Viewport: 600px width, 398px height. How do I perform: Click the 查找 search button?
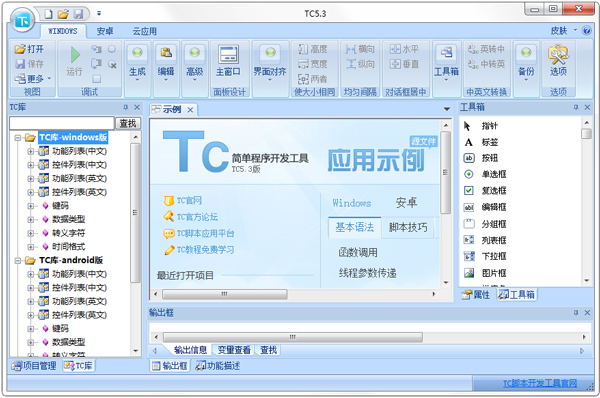[x=128, y=123]
